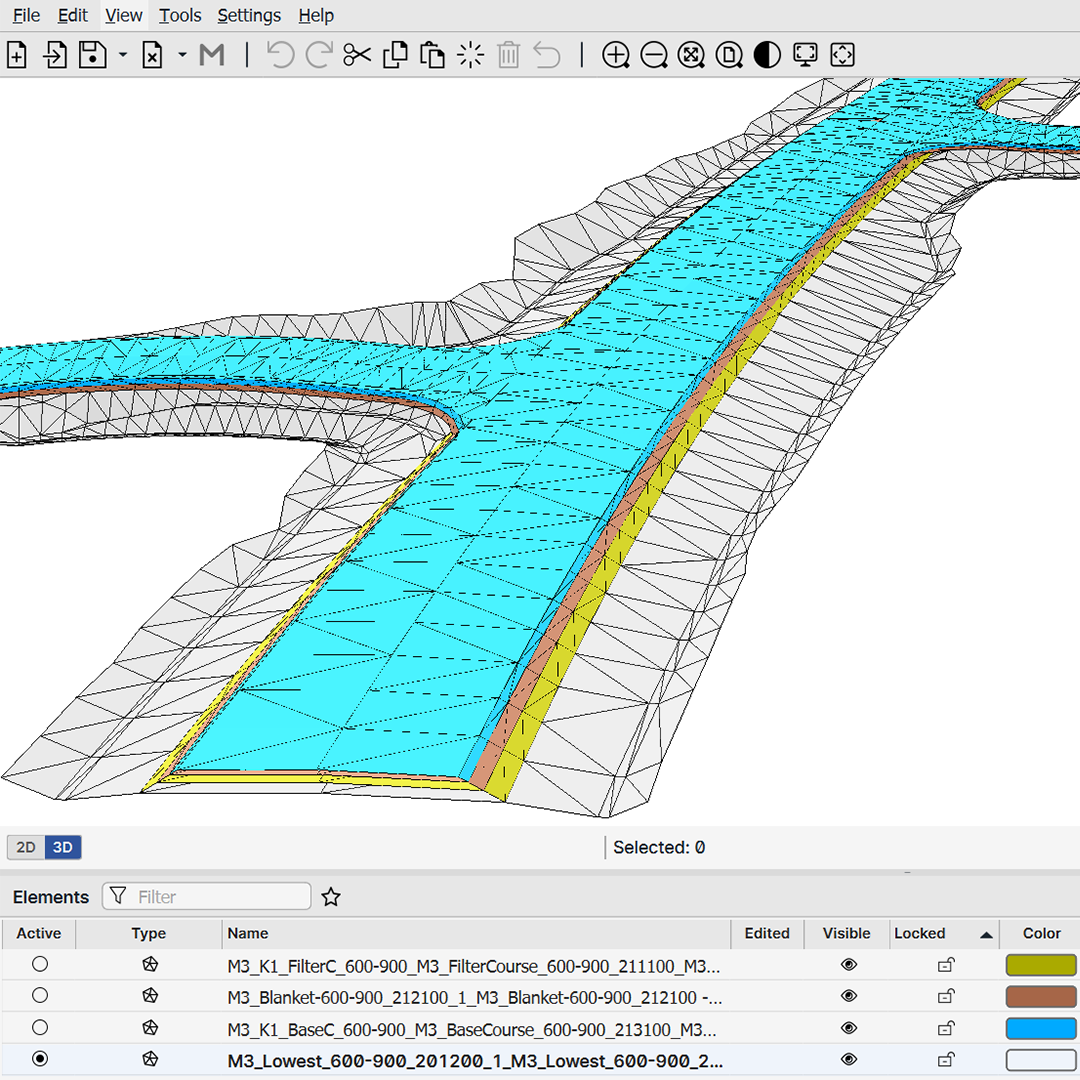Click the paste clipboard icon
This screenshot has width=1080, height=1080.
[432, 55]
